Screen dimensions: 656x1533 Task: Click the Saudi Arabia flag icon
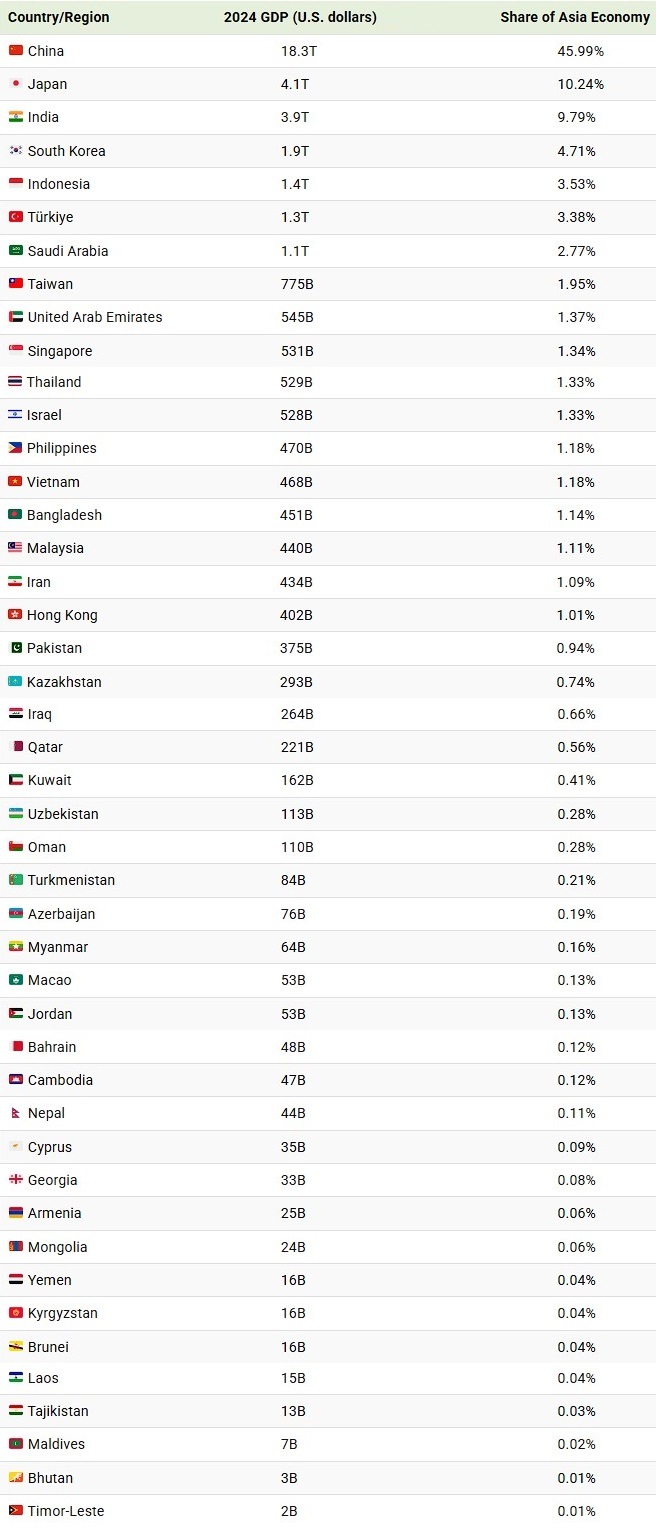[x=15, y=251]
